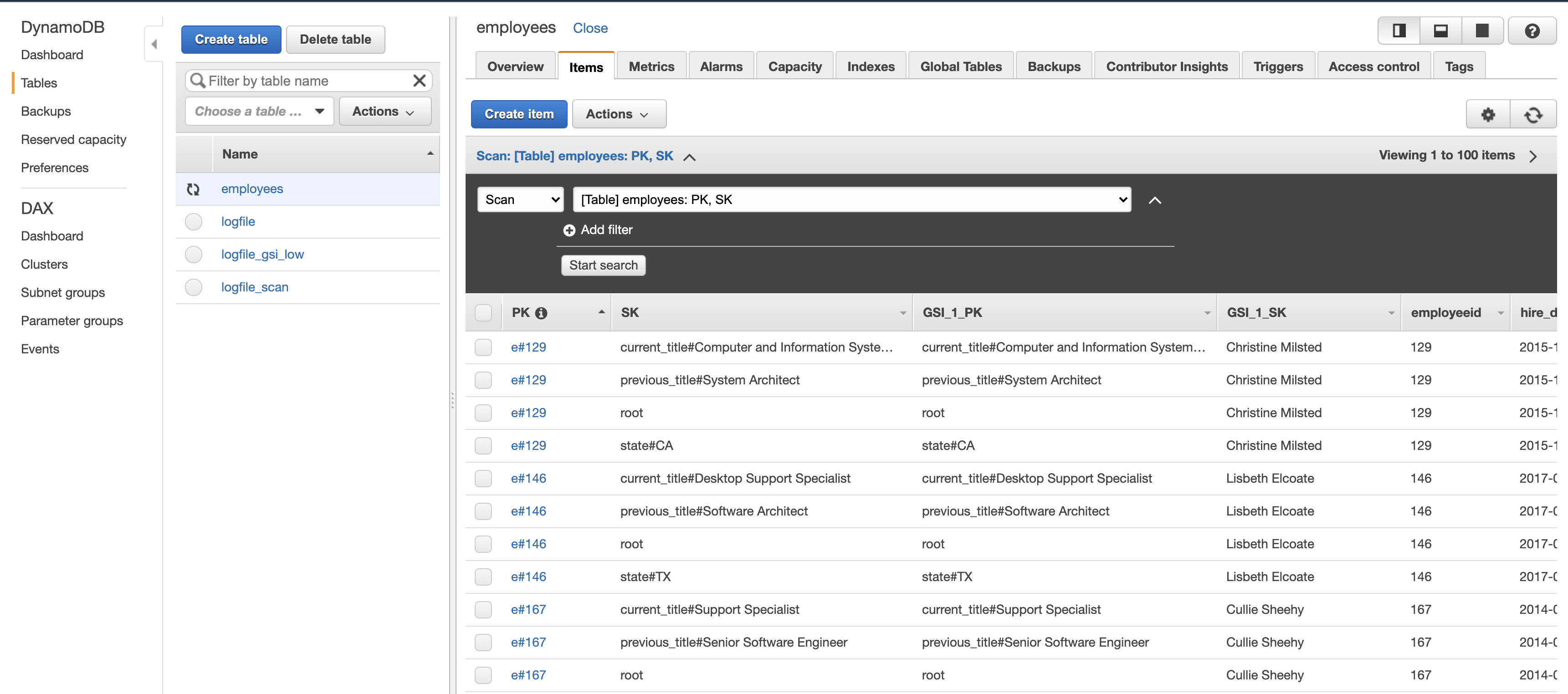Open items table settings gear icon
The height and width of the screenshot is (694, 1568).
pos(1488,114)
